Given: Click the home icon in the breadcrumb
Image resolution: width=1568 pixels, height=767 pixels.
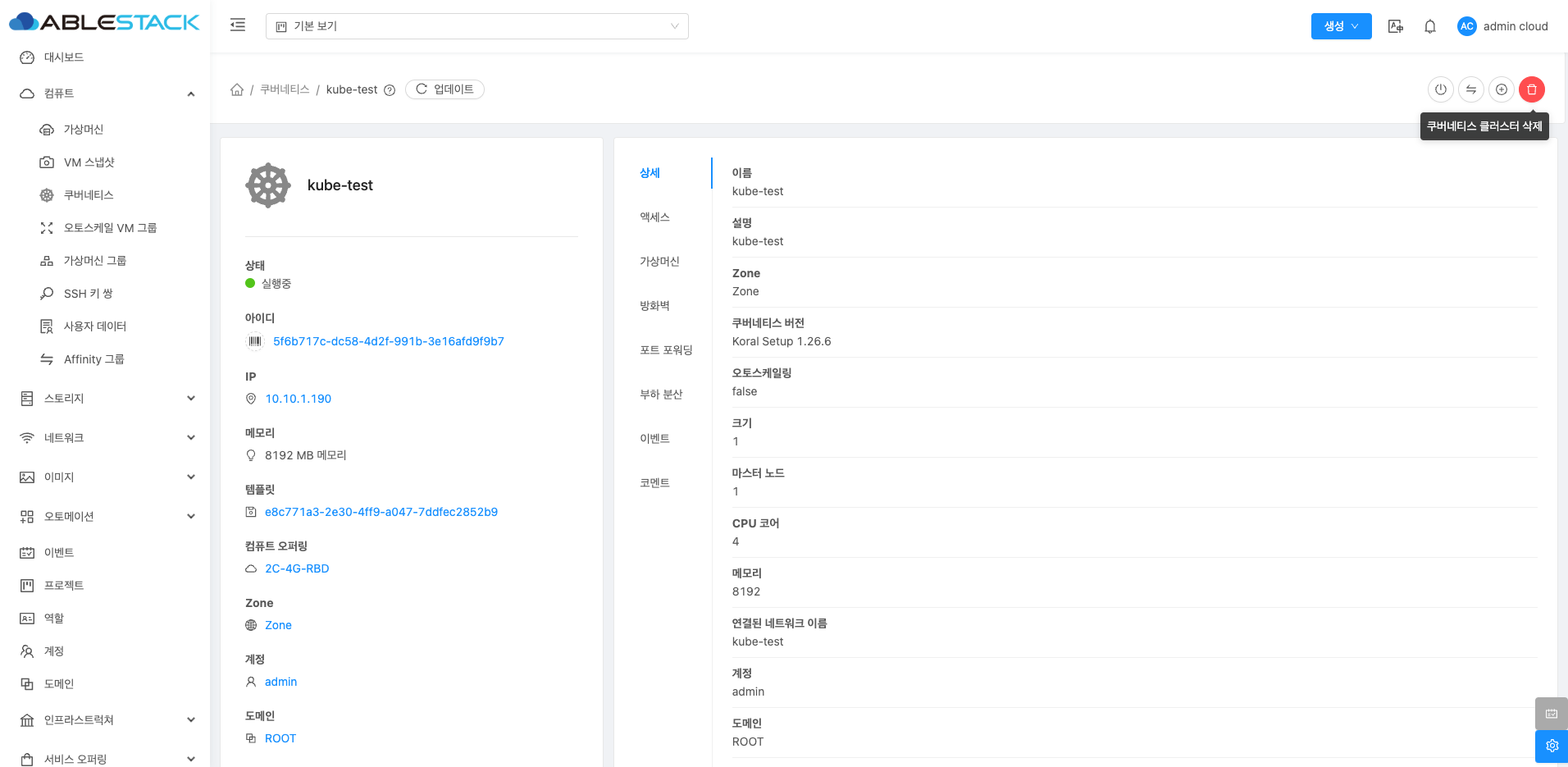Looking at the screenshot, I should [237, 89].
